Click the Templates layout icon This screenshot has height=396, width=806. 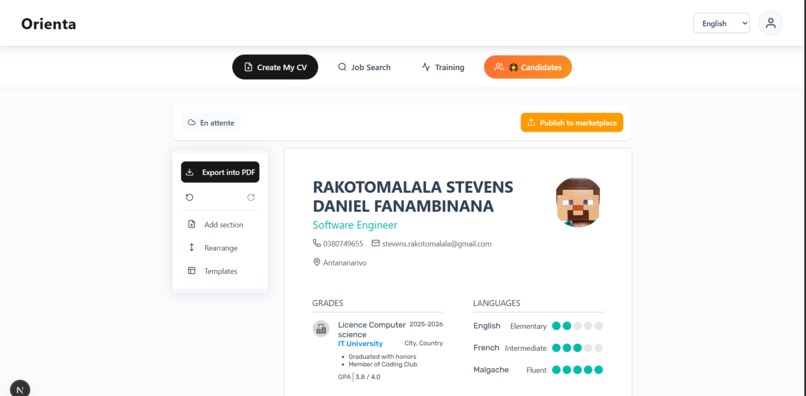tap(191, 271)
